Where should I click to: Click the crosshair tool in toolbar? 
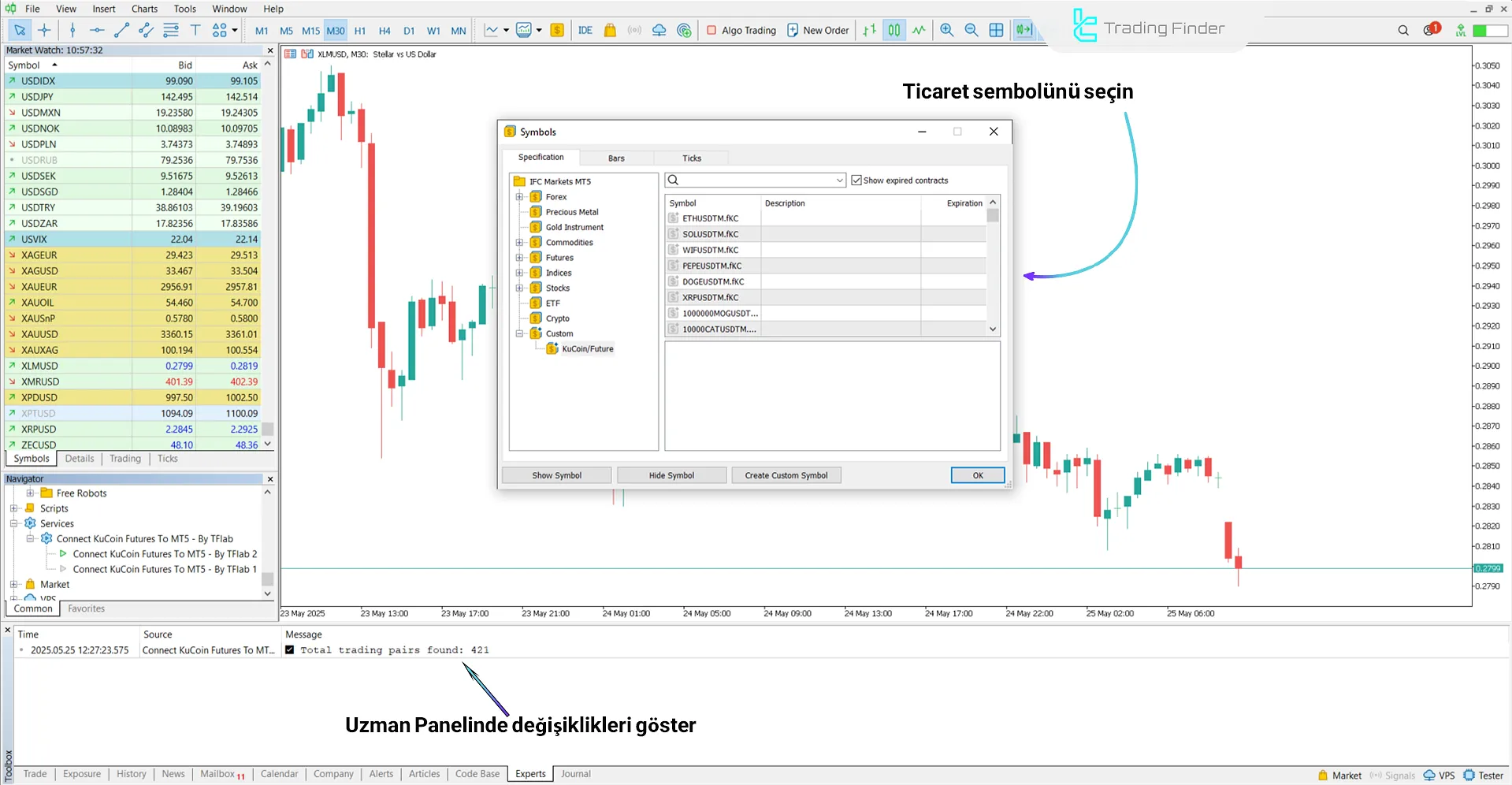point(44,30)
